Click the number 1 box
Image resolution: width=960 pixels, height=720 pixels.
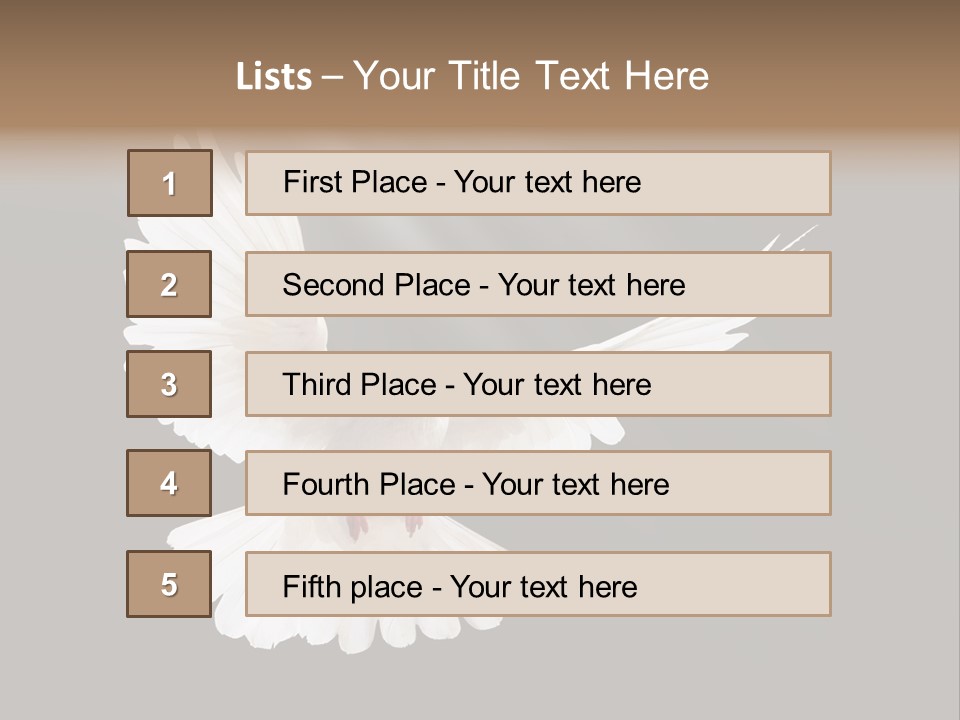(x=170, y=183)
